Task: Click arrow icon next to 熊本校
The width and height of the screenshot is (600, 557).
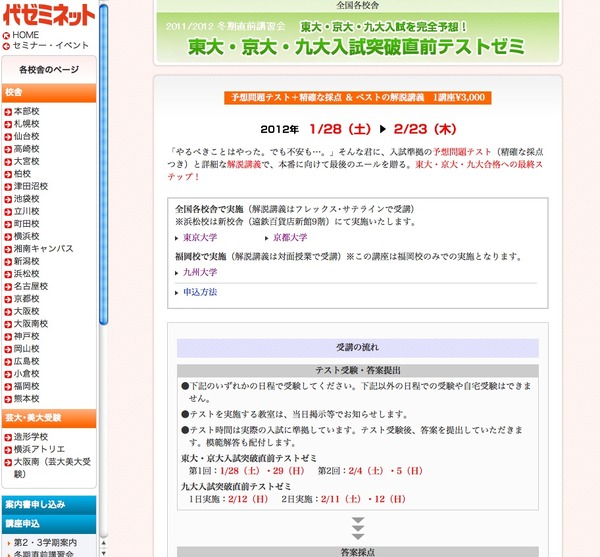Action: pyautogui.click(x=8, y=399)
